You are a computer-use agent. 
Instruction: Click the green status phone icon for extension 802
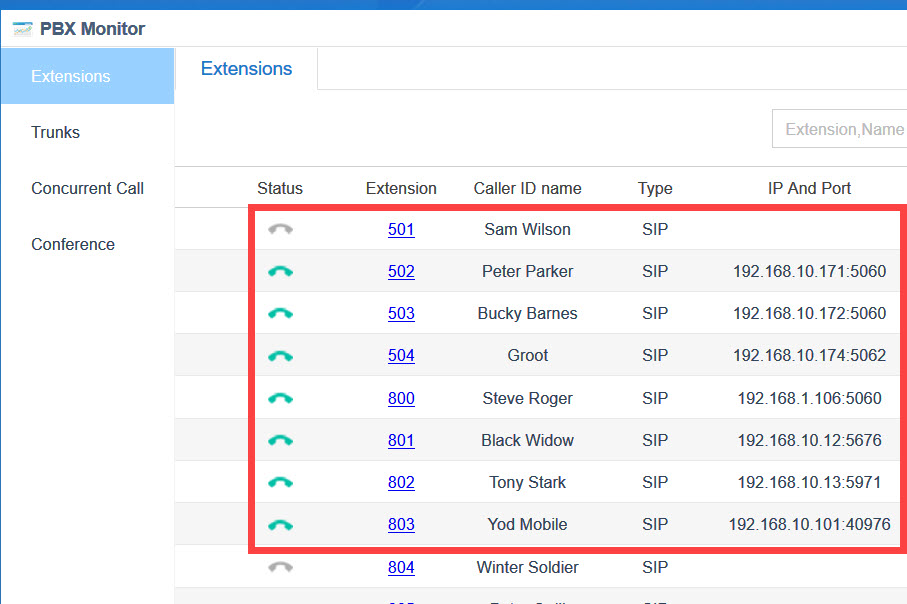pos(281,483)
